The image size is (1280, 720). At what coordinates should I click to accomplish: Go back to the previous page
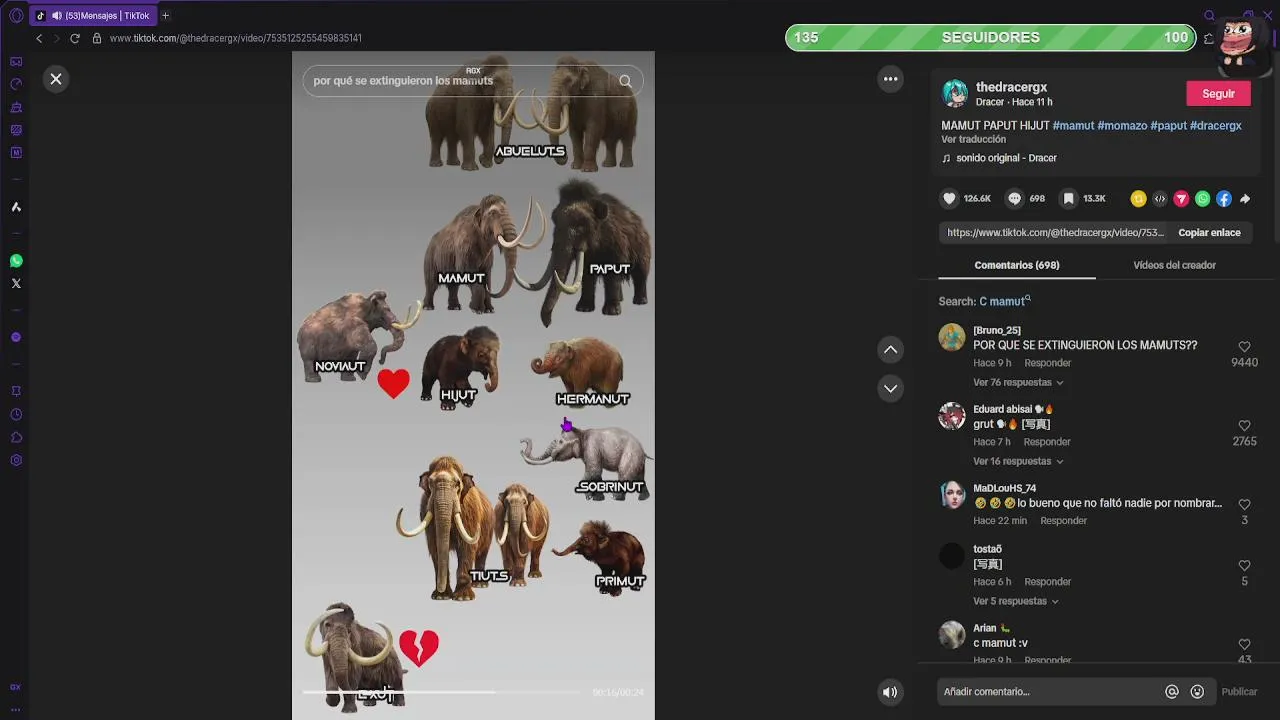(x=39, y=38)
